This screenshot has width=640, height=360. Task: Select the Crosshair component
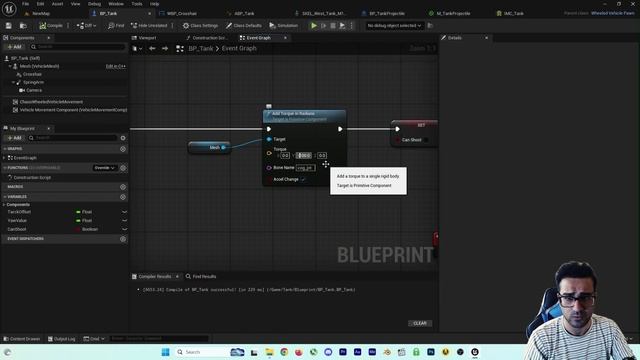pos(32,74)
